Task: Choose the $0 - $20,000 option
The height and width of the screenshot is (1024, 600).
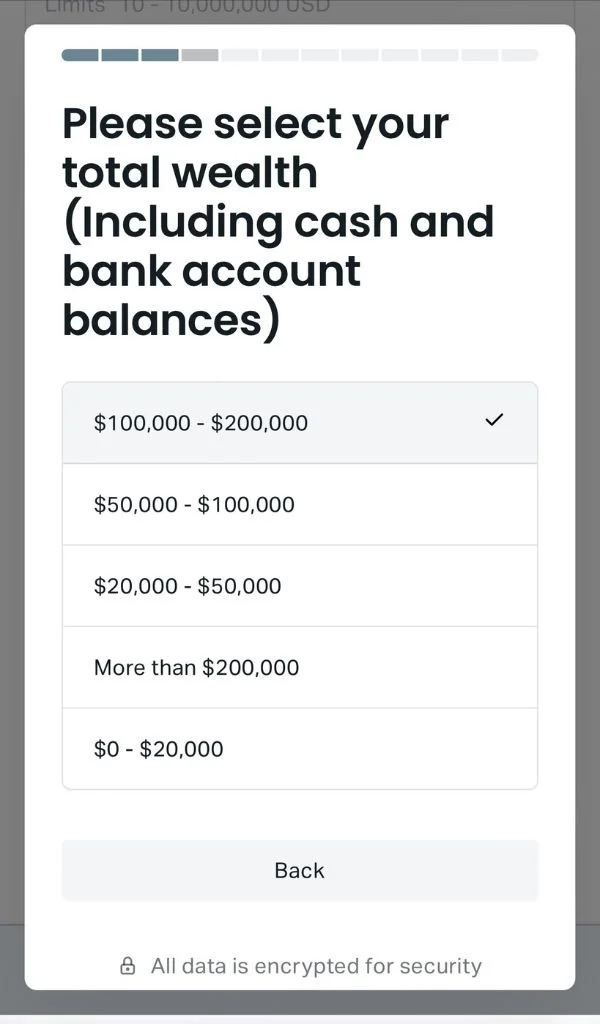Action: pyautogui.click(x=158, y=749)
